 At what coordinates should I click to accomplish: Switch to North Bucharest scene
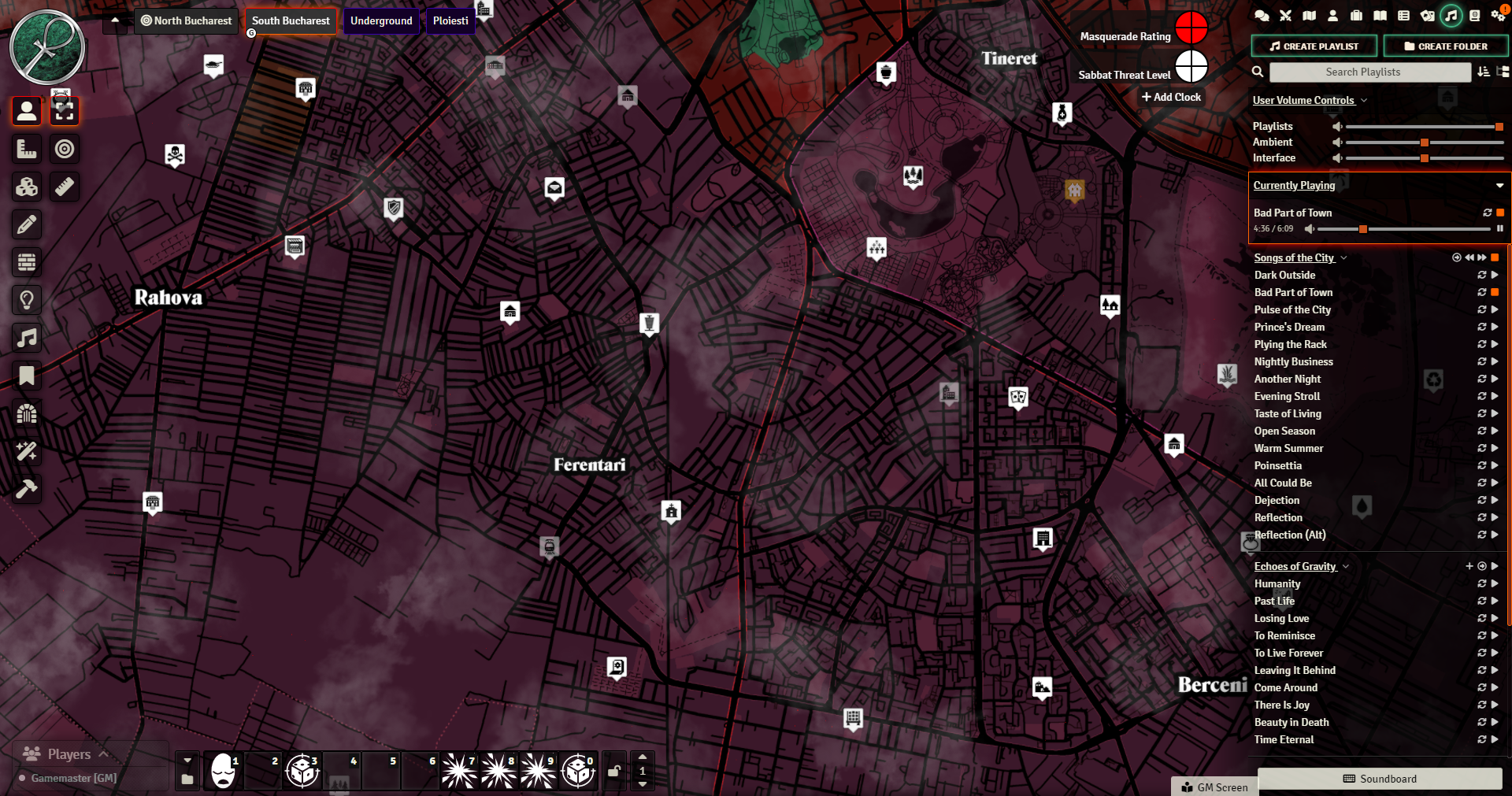pyautogui.click(x=187, y=20)
